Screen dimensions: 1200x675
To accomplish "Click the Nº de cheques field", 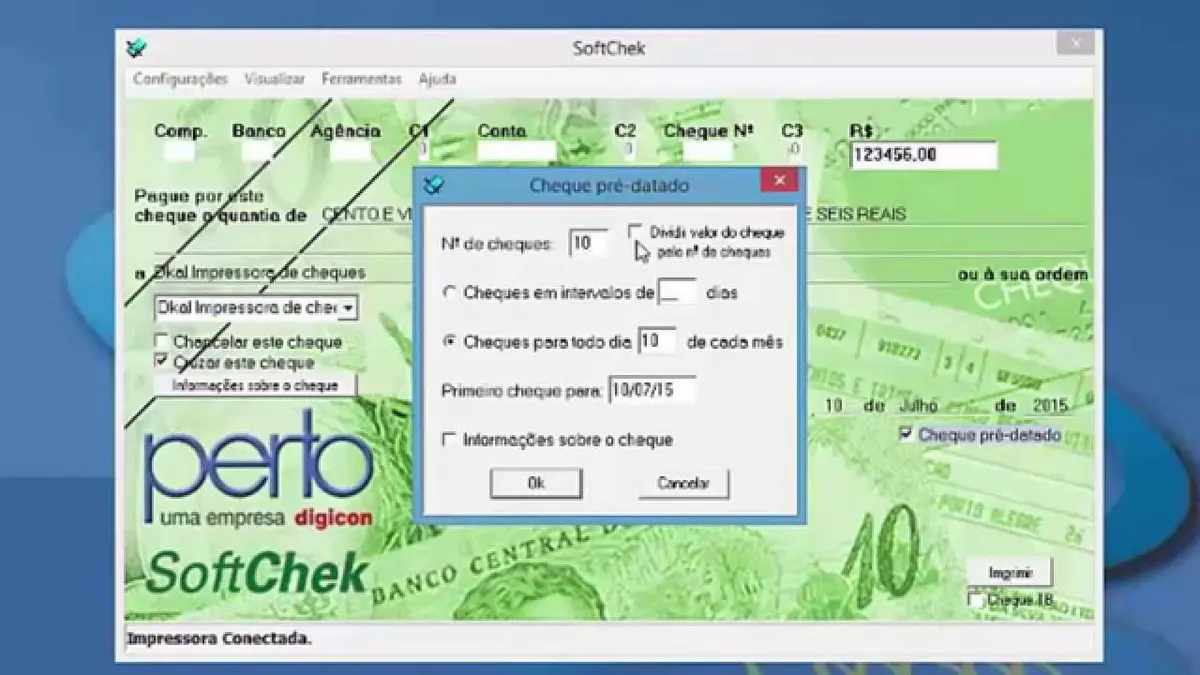I will click(x=588, y=242).
